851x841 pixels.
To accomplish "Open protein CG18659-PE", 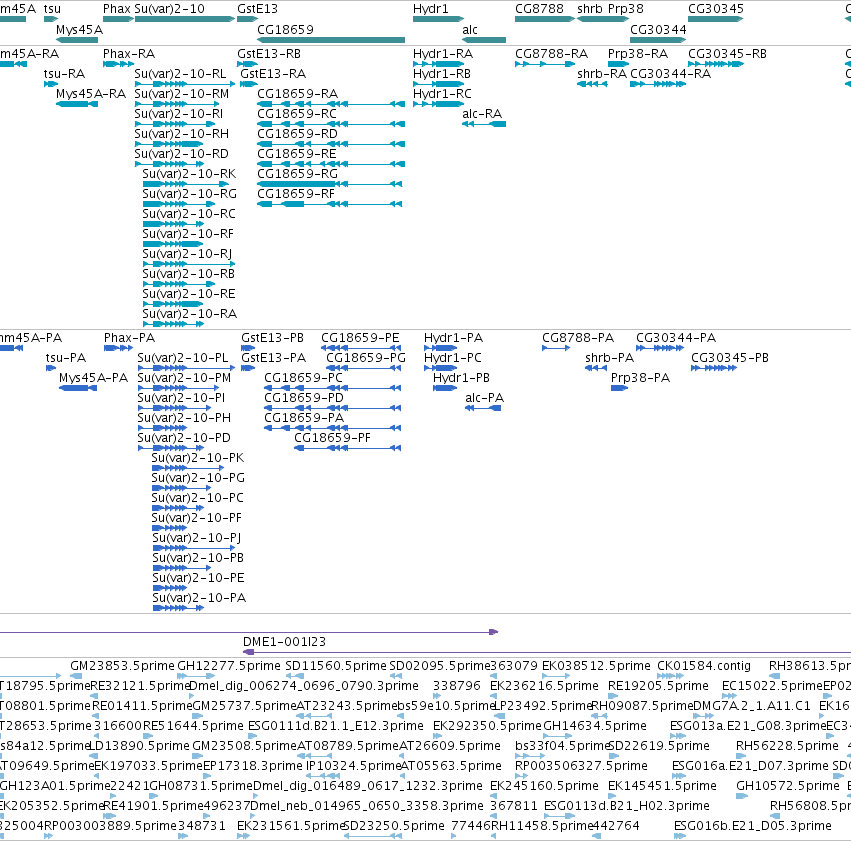I will (360, 338).
